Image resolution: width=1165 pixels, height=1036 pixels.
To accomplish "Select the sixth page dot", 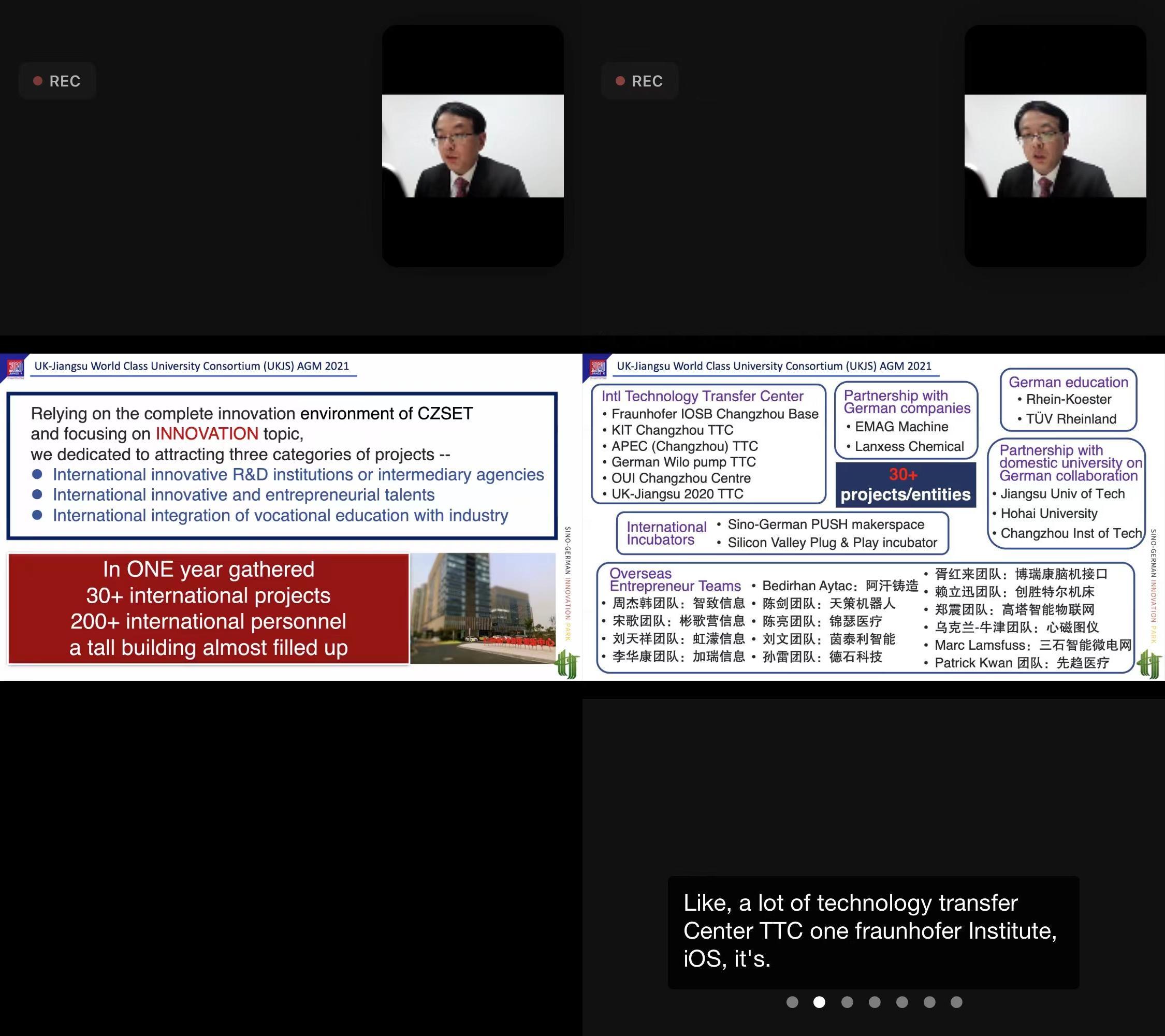I will click(x=929, y=1002).
